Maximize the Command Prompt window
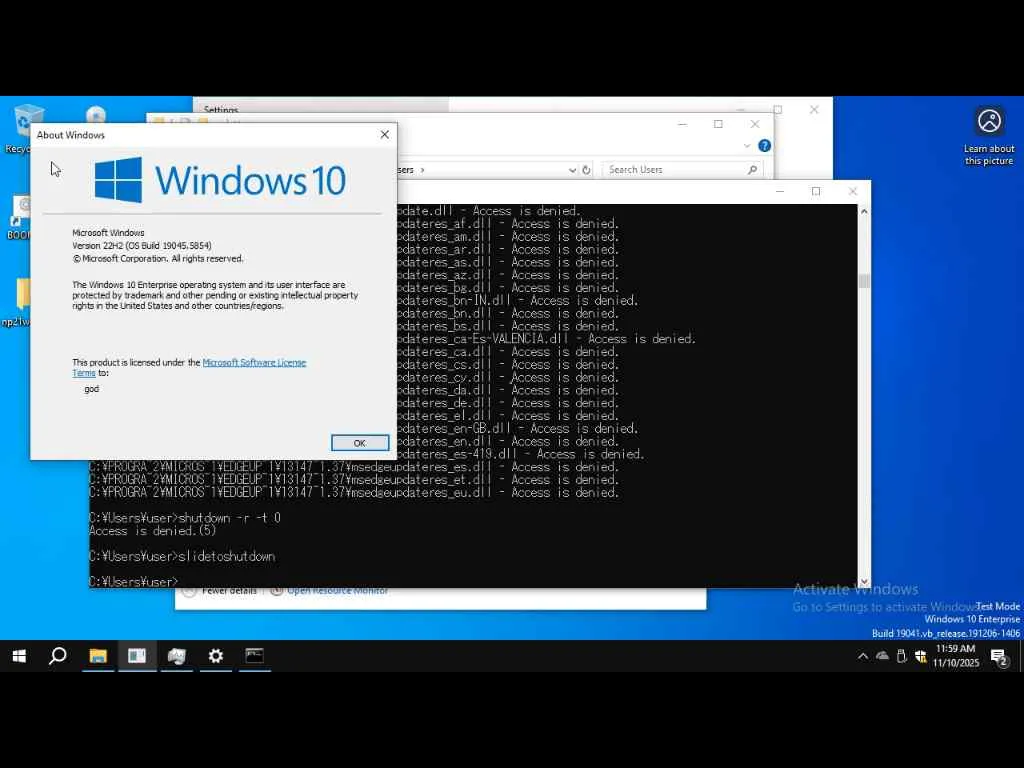 [816, 191]
